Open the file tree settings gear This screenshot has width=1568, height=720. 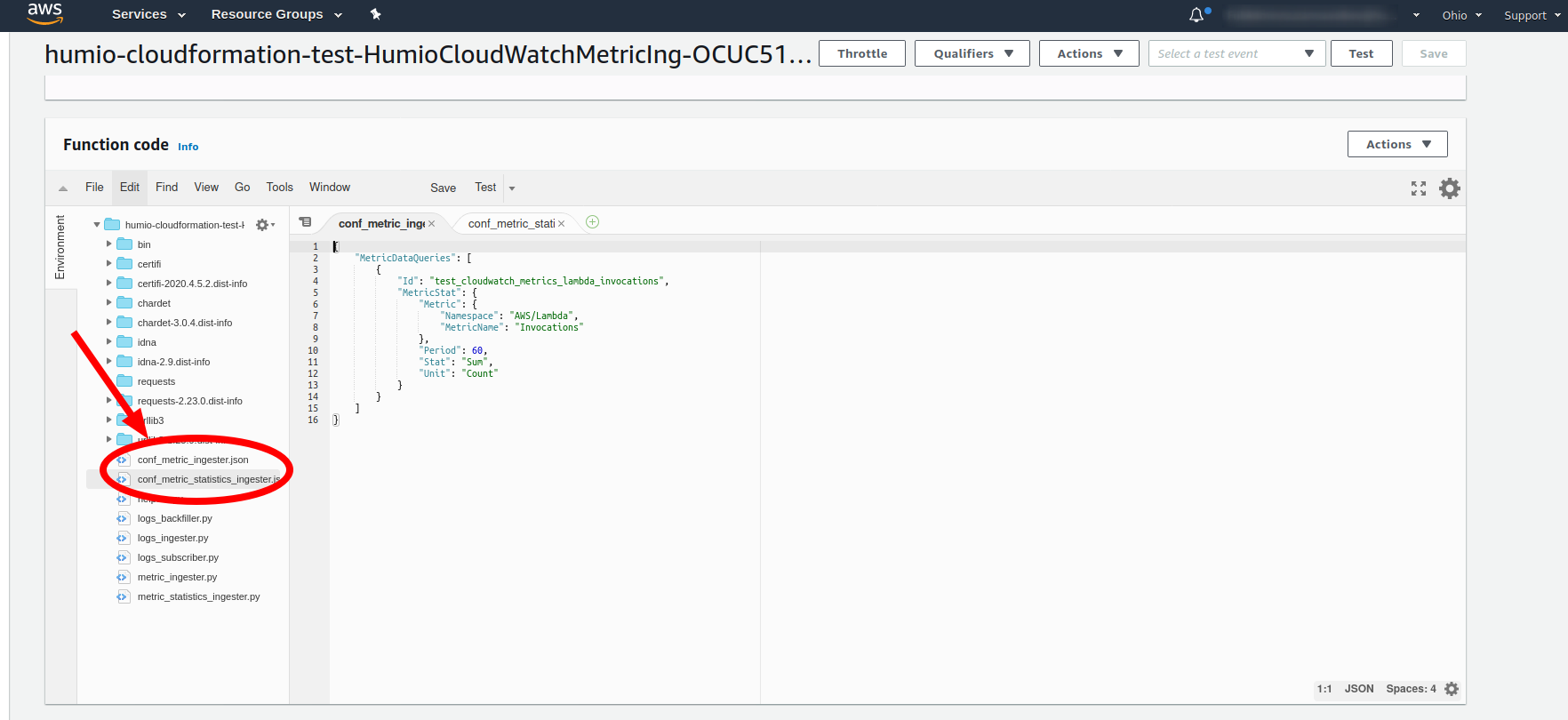pyautogui.click(x=263, y=225)
